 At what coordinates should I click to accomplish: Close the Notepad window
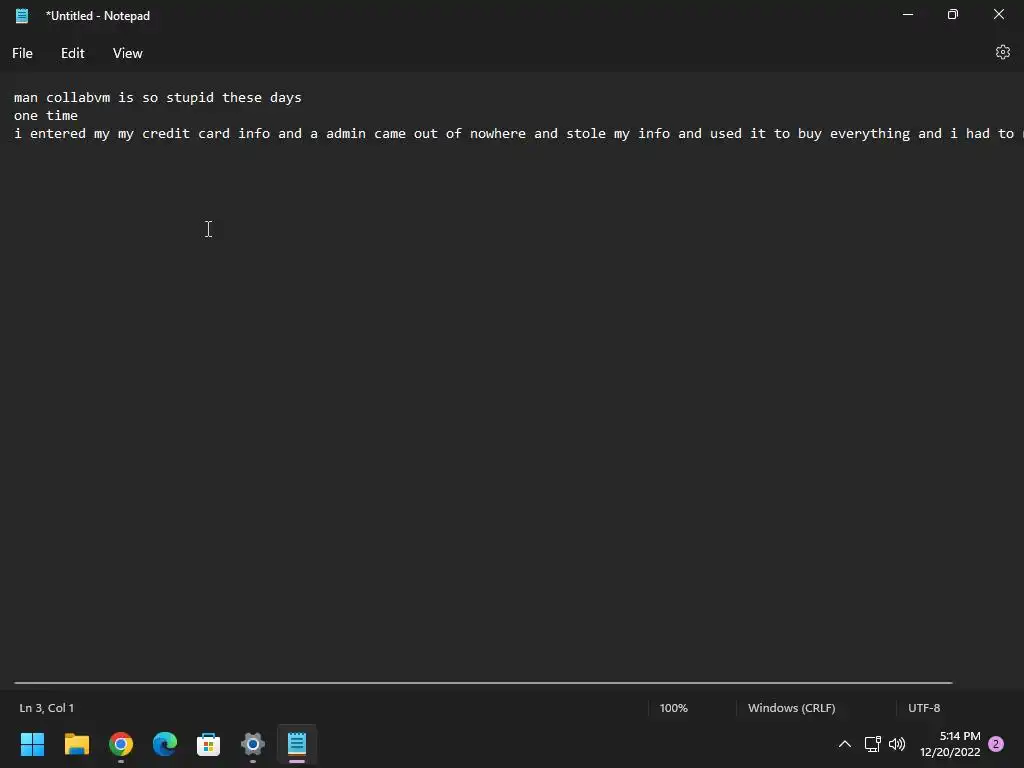click(999, 14)
